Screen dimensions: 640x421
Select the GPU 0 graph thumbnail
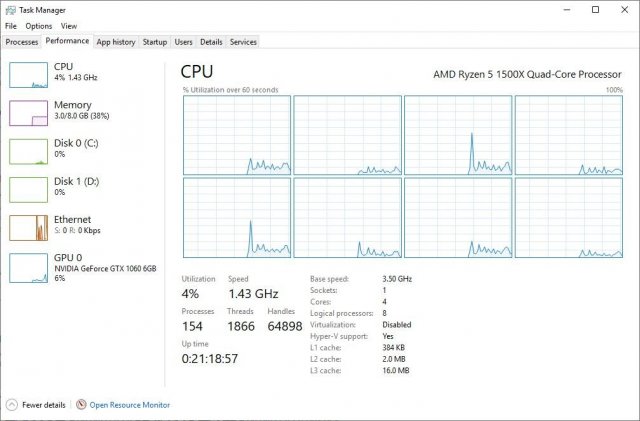(x=28, y=266)
